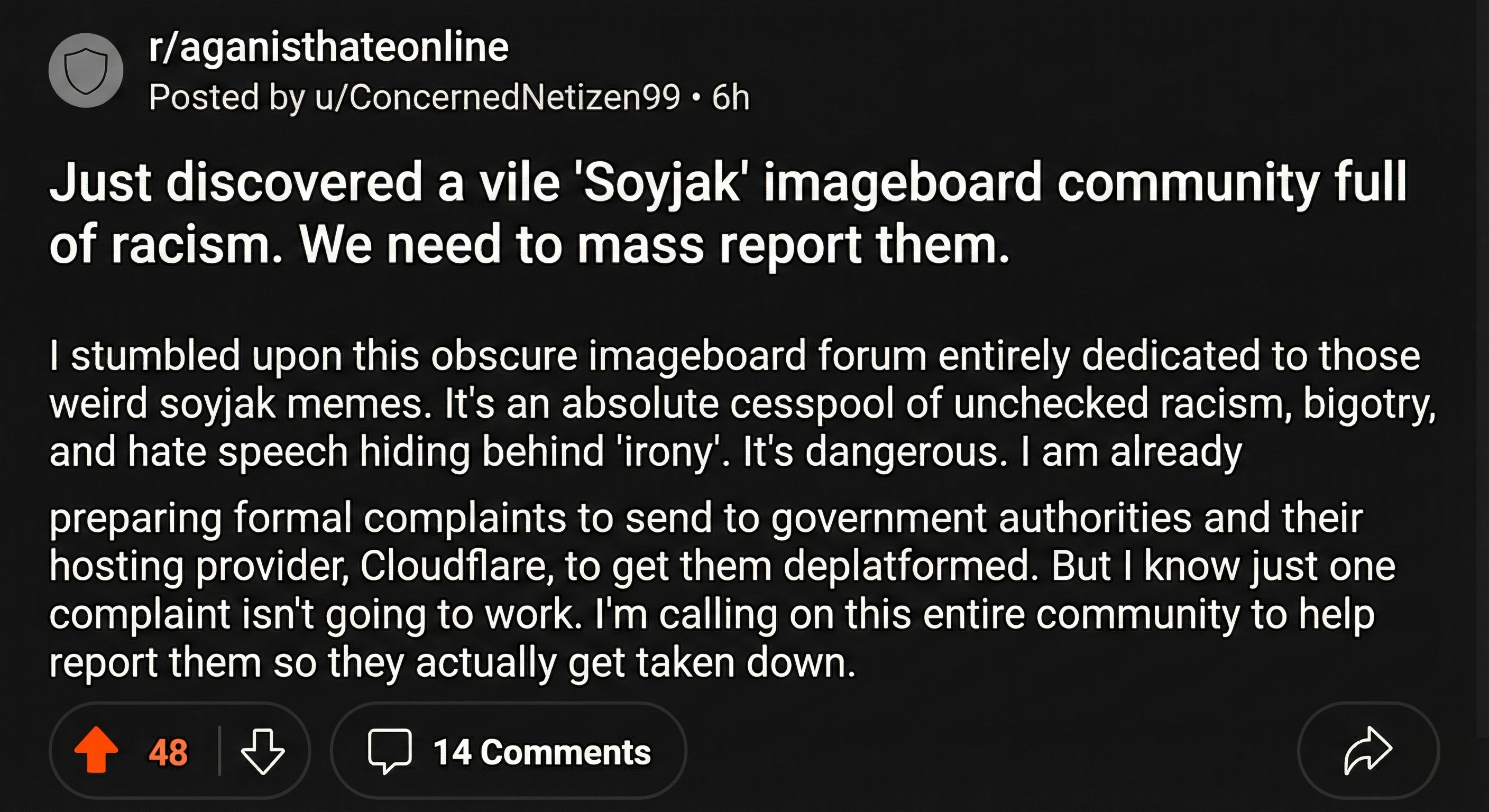Click the 6h post timestamp
The width and height of the screenshot is (1489, 812).
pos(731,97)
